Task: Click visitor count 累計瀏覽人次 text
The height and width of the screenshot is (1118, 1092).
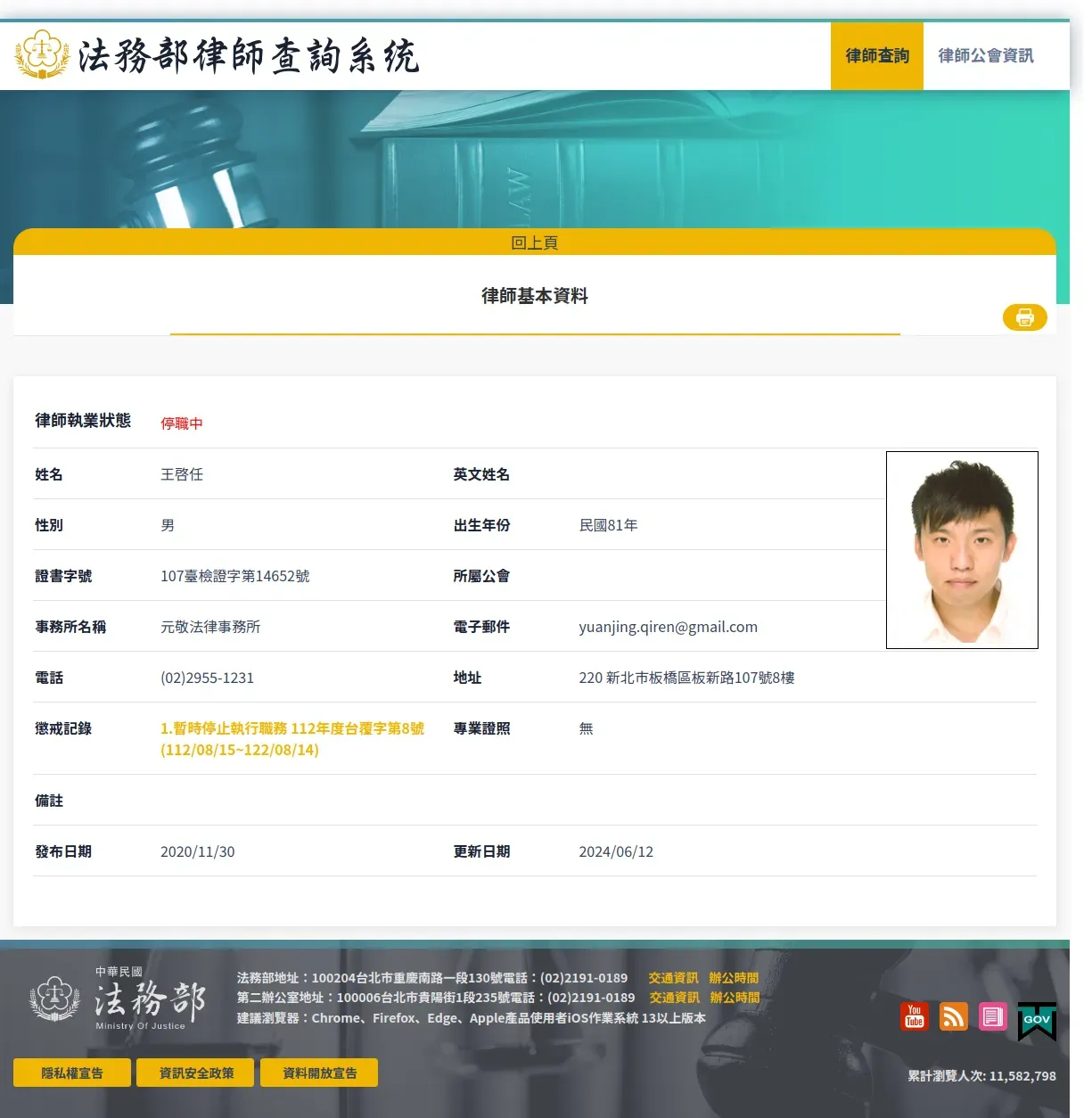Action: click(x=981, y=1076)
